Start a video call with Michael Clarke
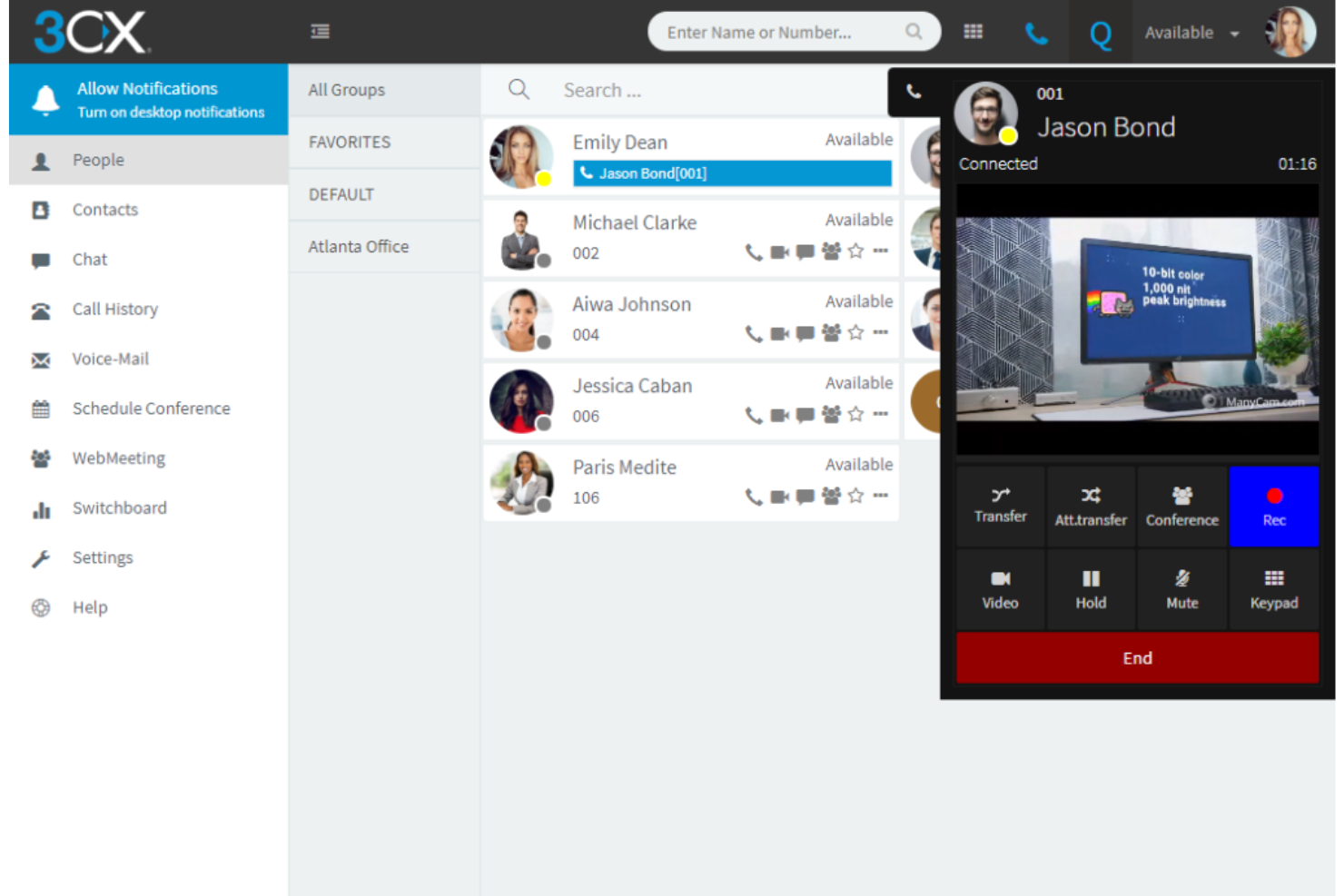The image size is (1344, 896). 777,252
